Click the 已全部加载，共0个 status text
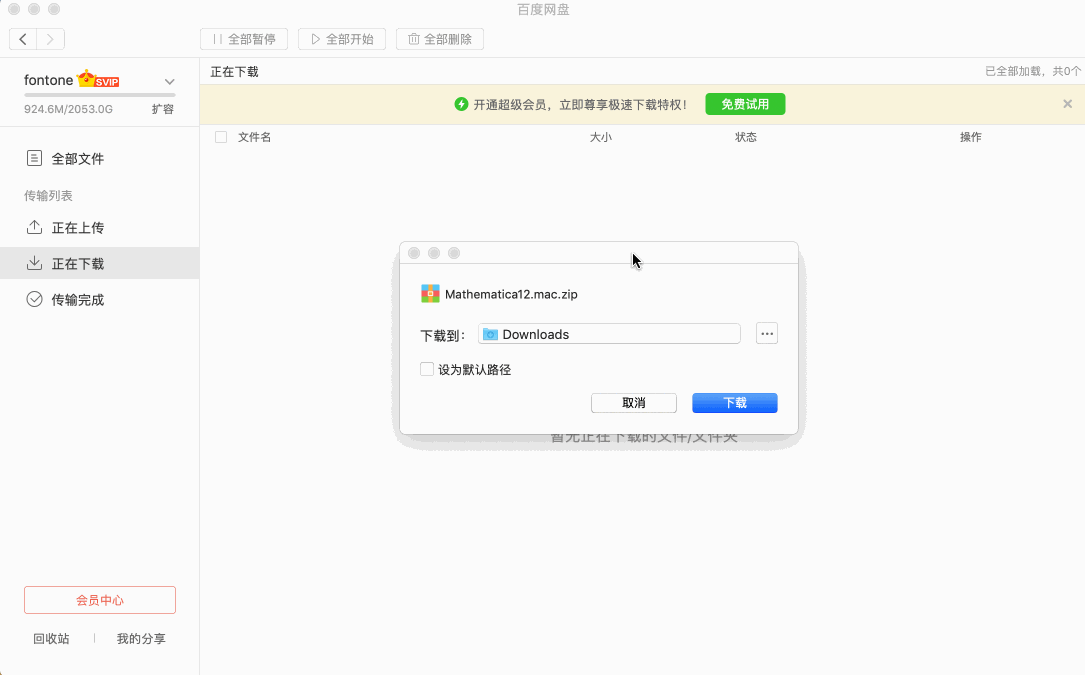The width and height of the screenshot is (1085, 675). coord(1033,71)
